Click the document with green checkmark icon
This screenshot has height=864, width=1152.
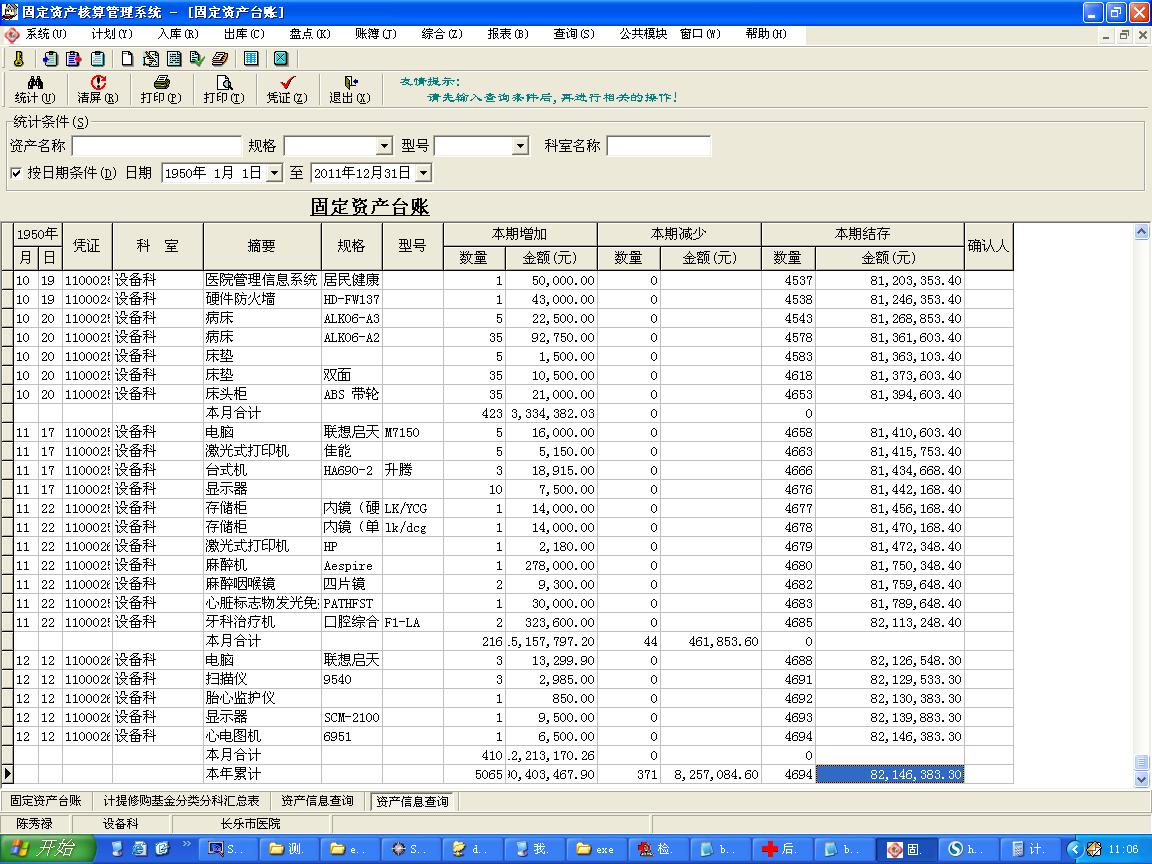click(197, 59)
